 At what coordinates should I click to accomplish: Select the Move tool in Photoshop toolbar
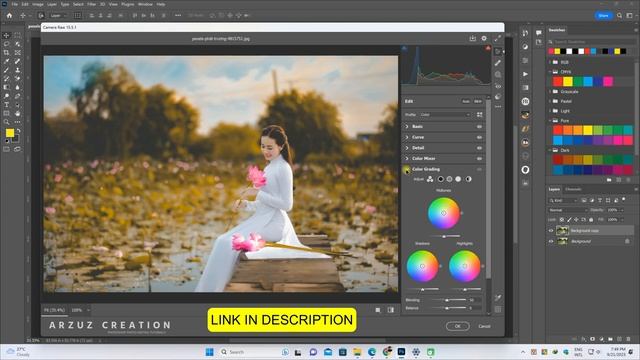(x=6, y=36)
